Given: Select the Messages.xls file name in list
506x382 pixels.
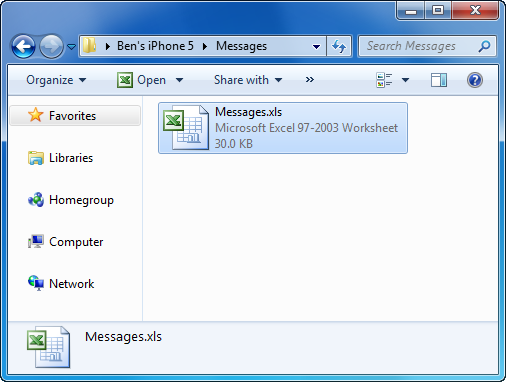Looking at the screenshot, I should [x=248, y=112].
